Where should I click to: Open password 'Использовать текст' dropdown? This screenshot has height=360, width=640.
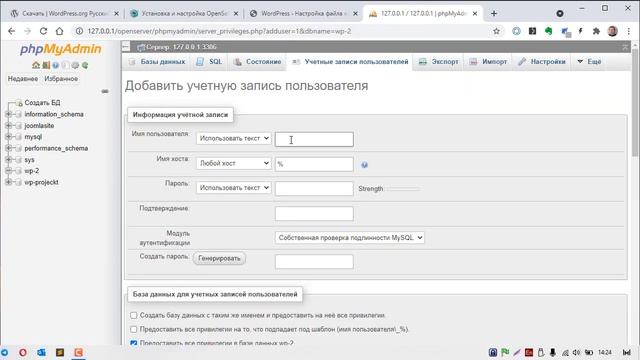pyautogui.click(x=233, y=188)
